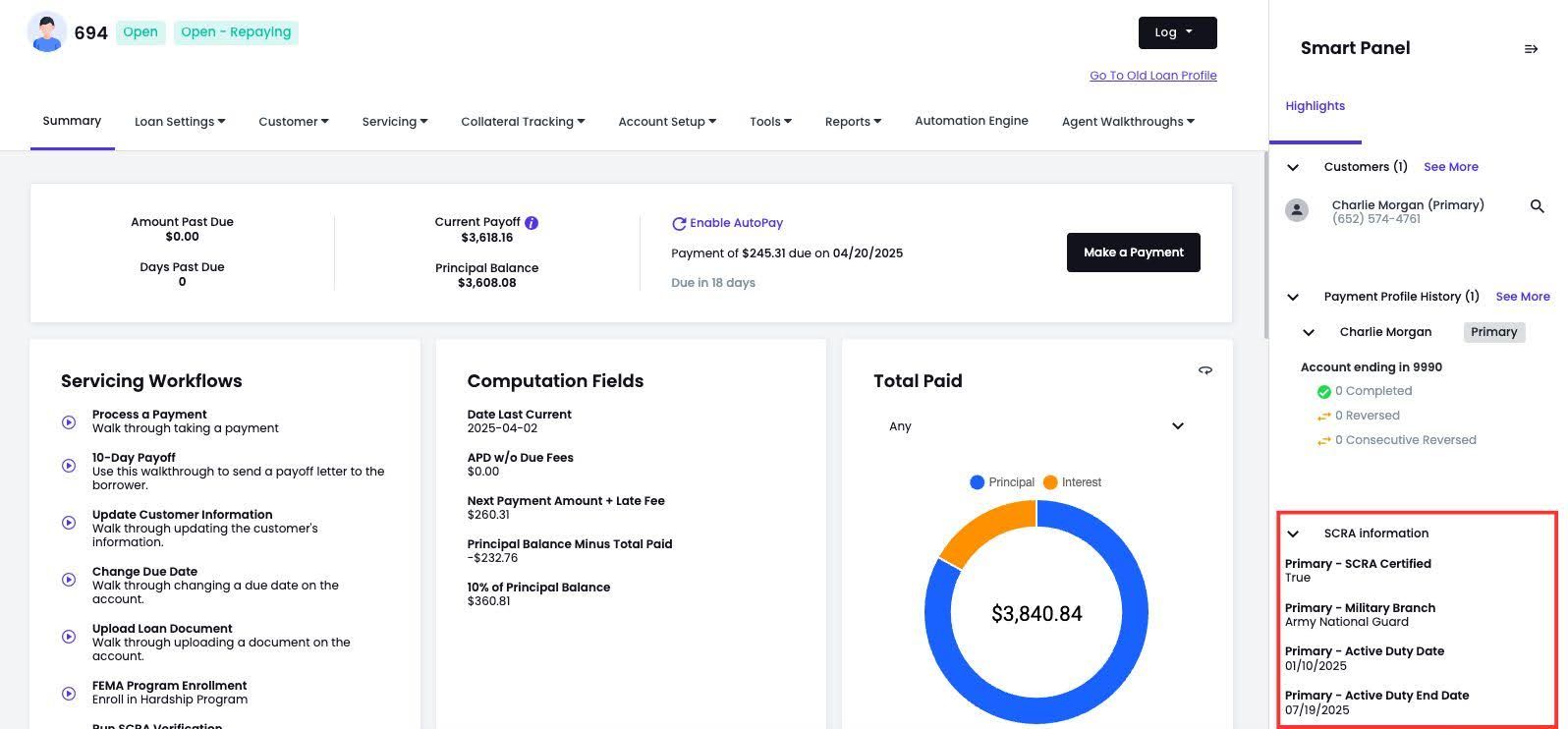Open the Go To Old Loan Profile link

point(1152,76)
